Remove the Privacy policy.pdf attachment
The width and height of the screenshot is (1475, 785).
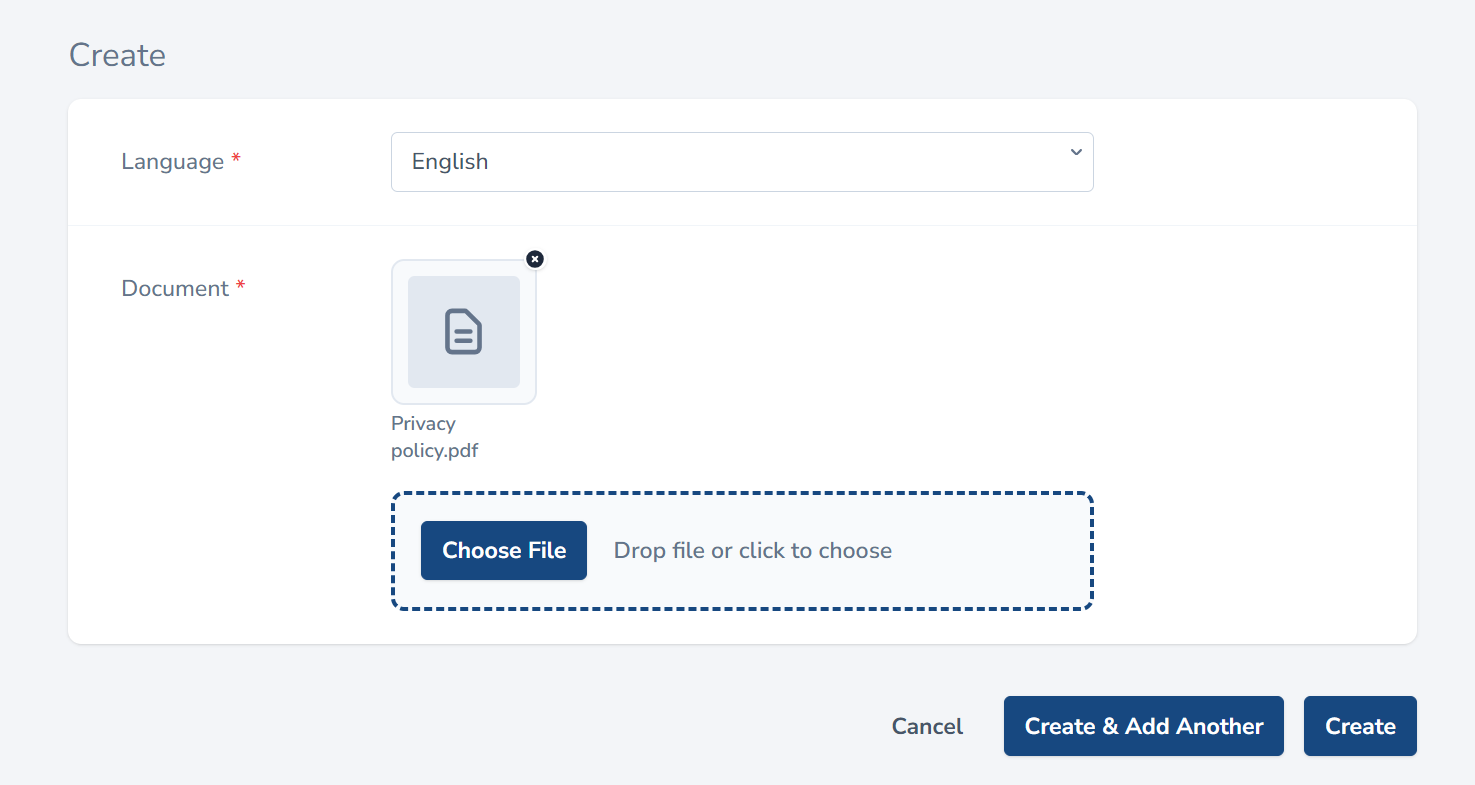point(535,259)
